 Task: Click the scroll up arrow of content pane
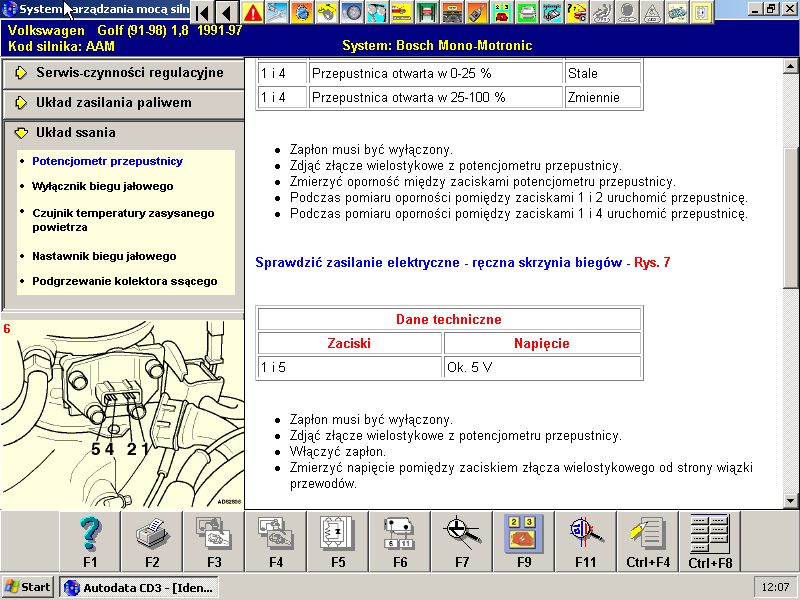click(x=790, y=66)
